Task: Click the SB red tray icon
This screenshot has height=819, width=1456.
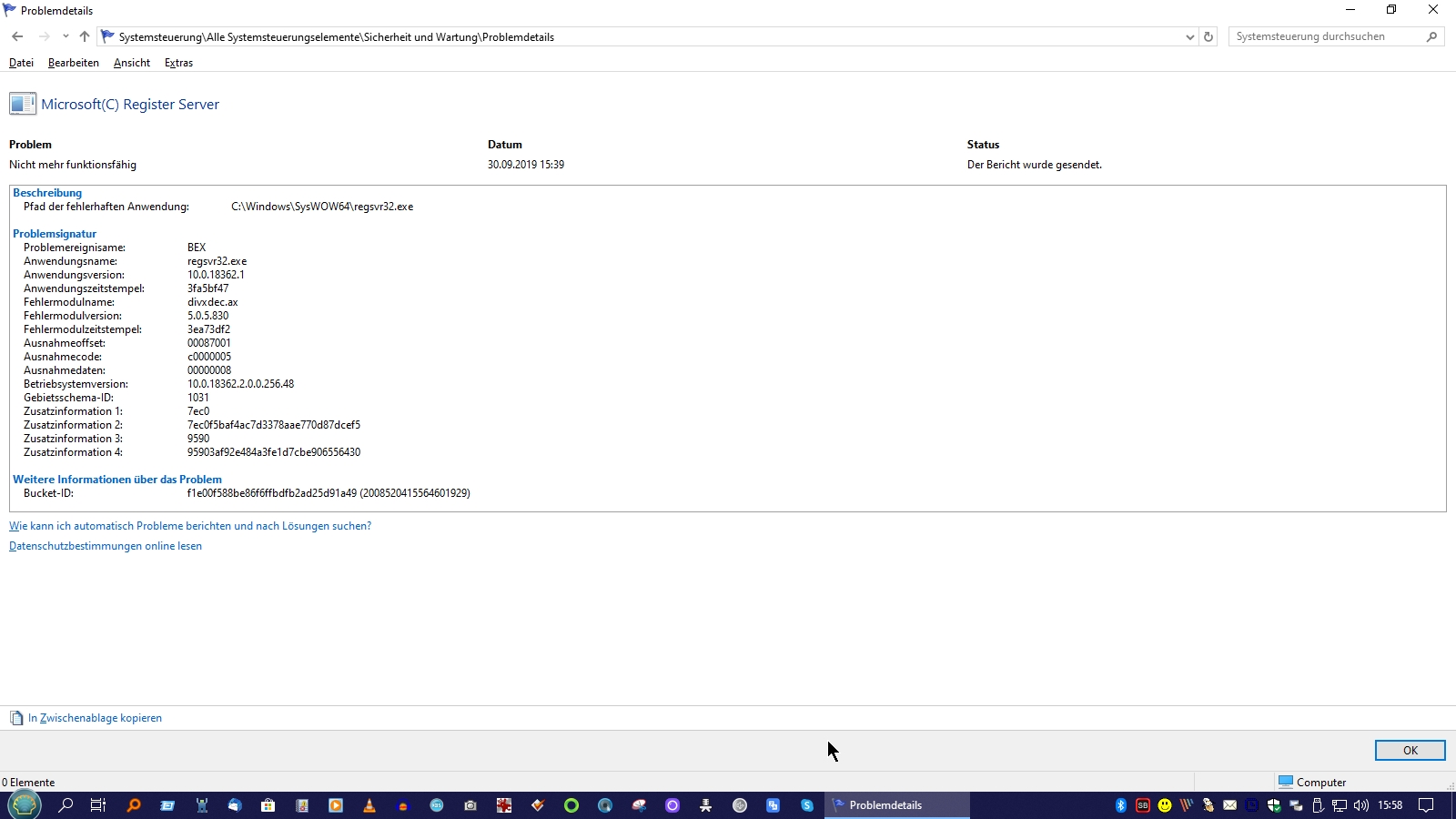Action: pos(1143,805)
